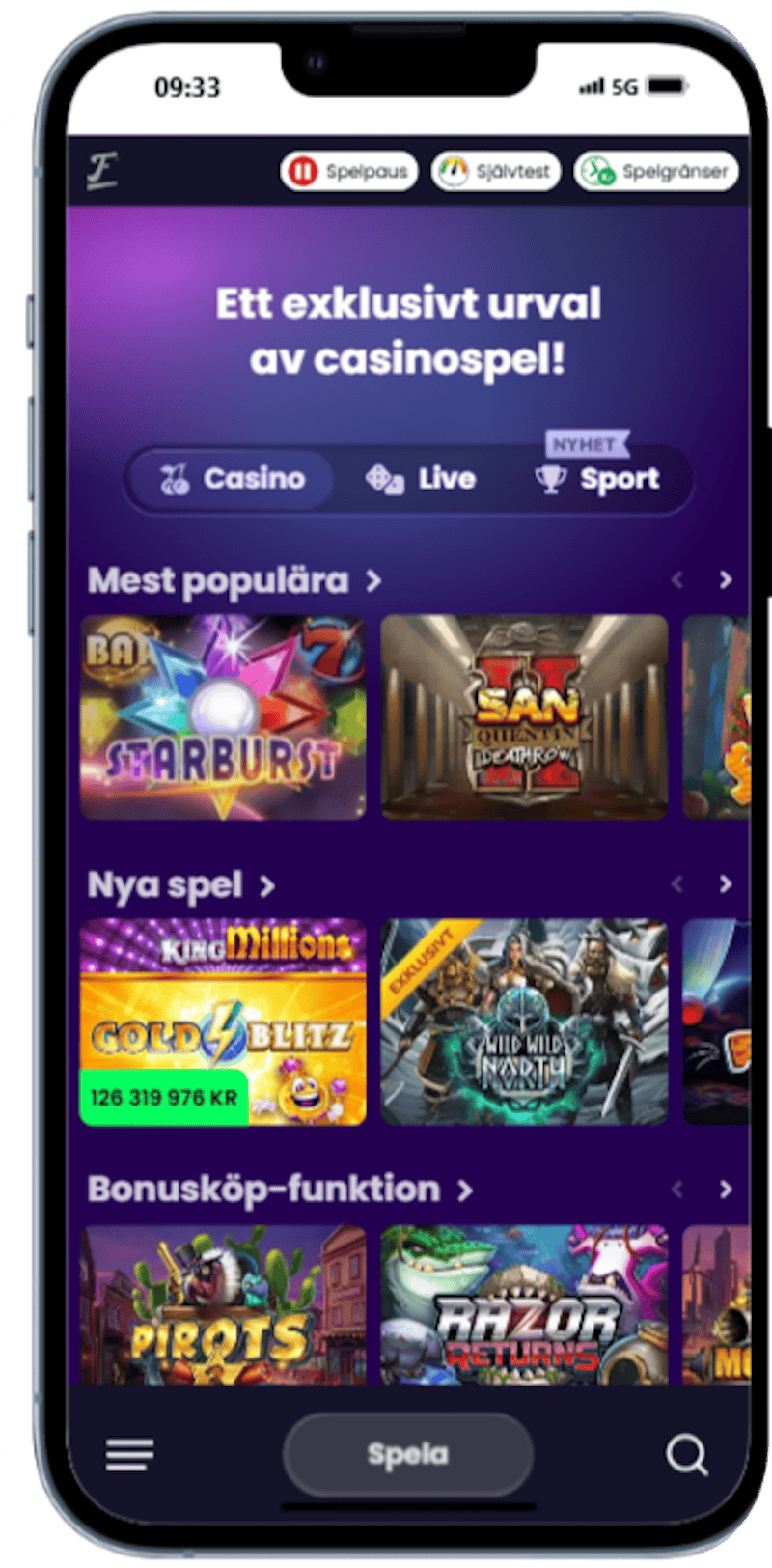The image size is (772, 1568).
Task: Show next games in Nya spel row
Action: pyautogui.click(x=726, y=884)
